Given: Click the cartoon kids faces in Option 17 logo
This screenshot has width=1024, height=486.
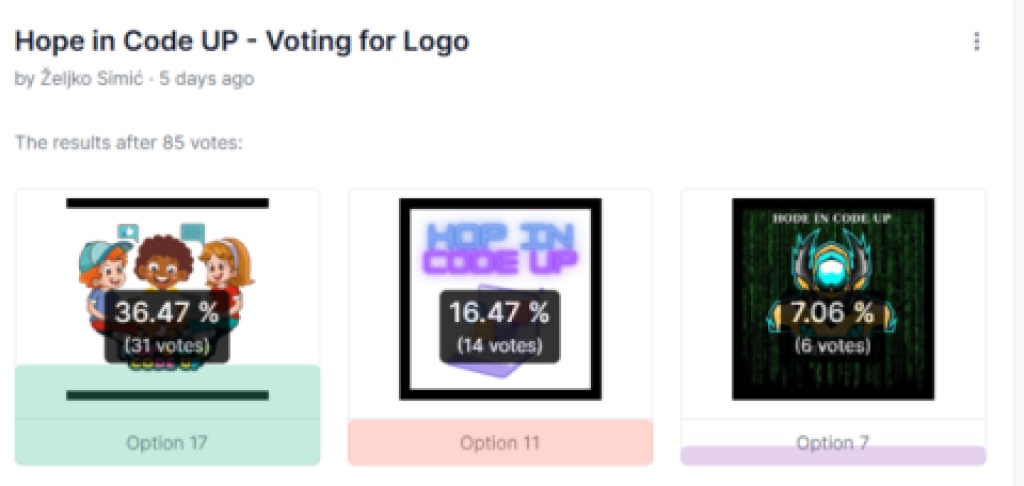Looking at the screenshot, I should 166,262.
